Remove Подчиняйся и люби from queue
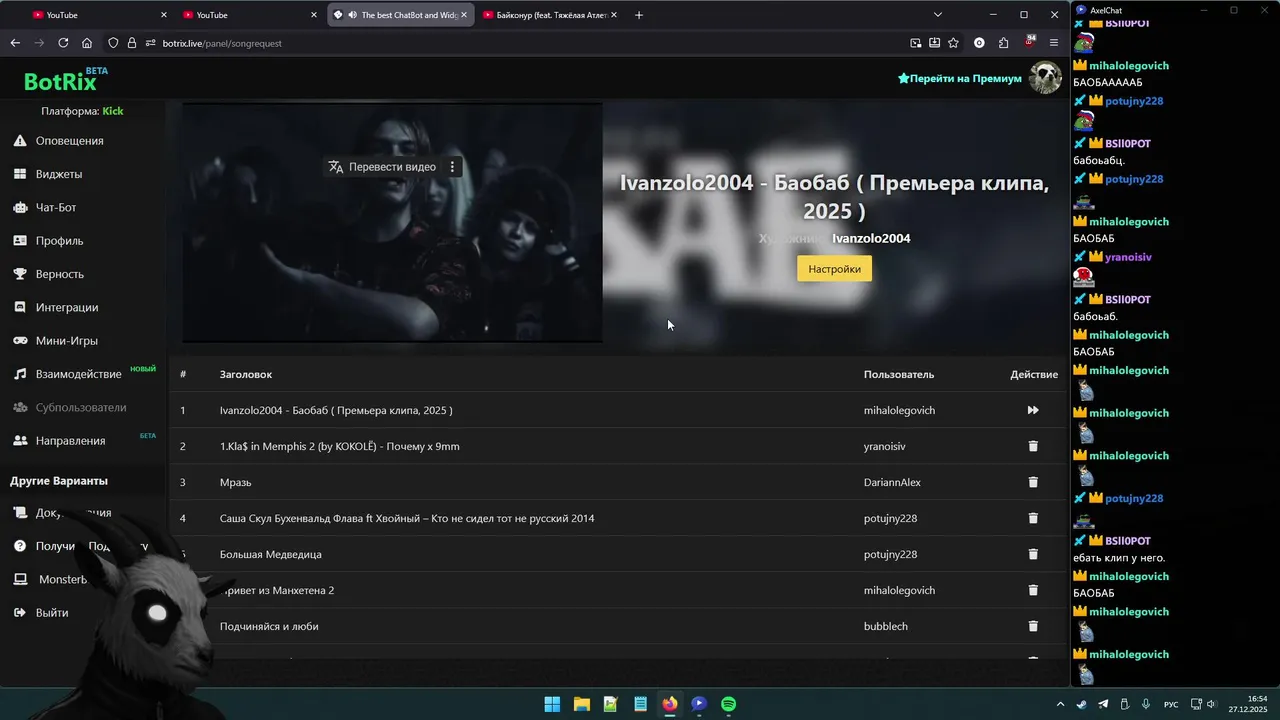This screenshot has height=720, width=1280. 1033,626
